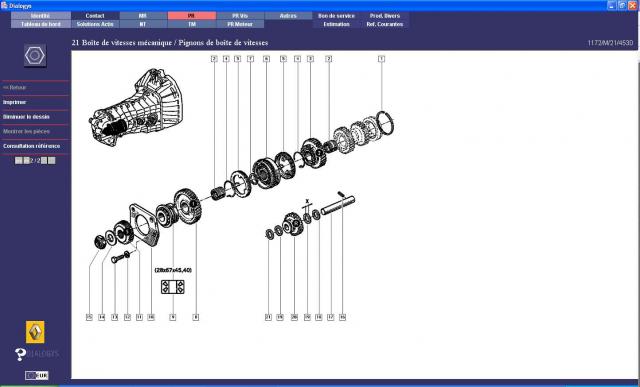Switch to the Contact tab
The width and height of the screenshot is (640, 387).
(x=95, y=16)
